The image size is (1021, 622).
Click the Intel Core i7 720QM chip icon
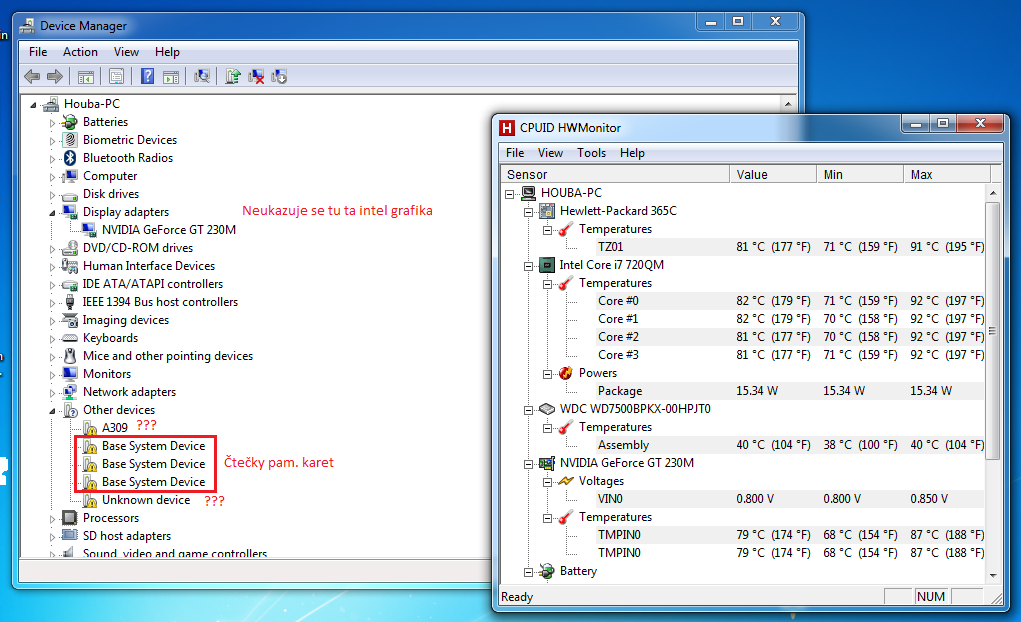pos(547,265)
